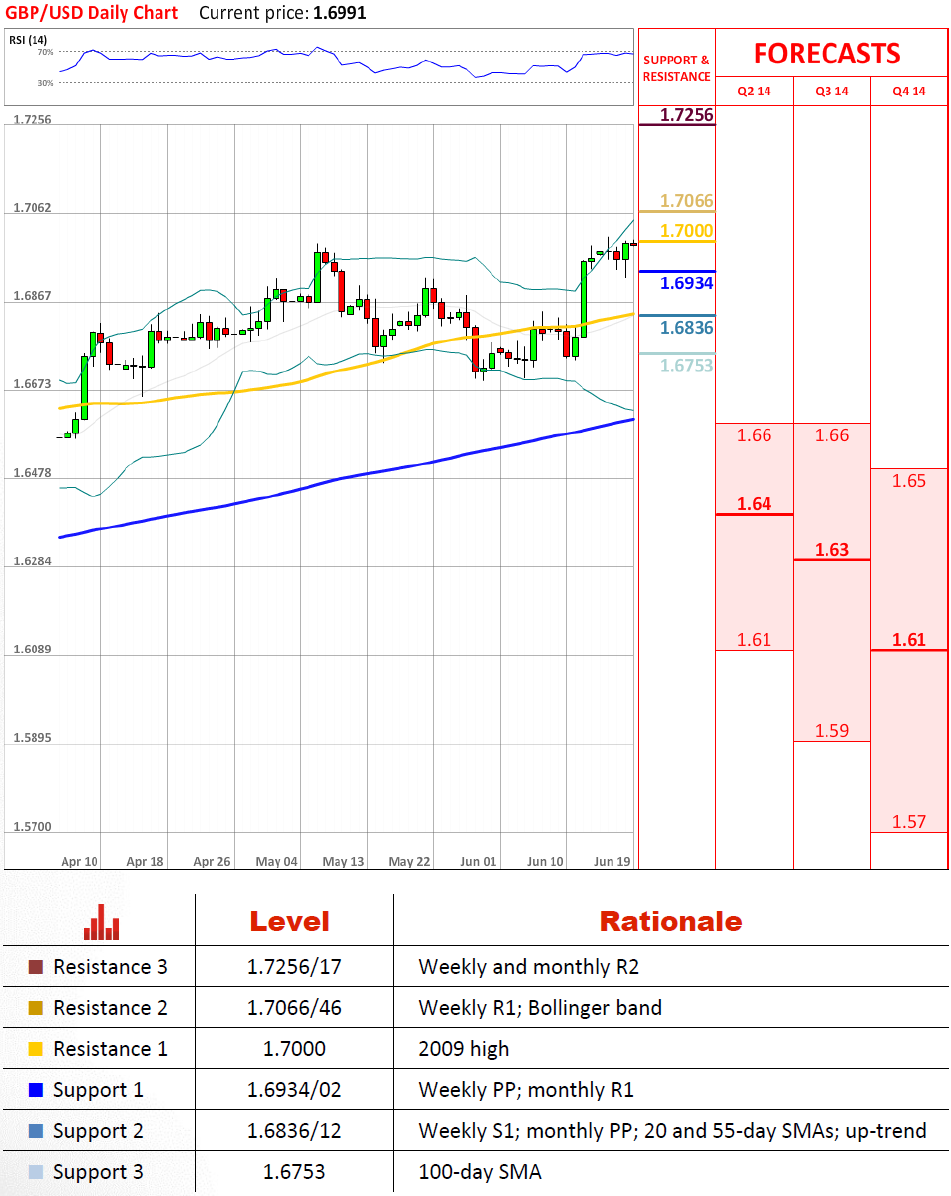Click the Q4 14 upper forecast 1.65
This screenshot has width=951, height=1196.
tap(909, 481)
